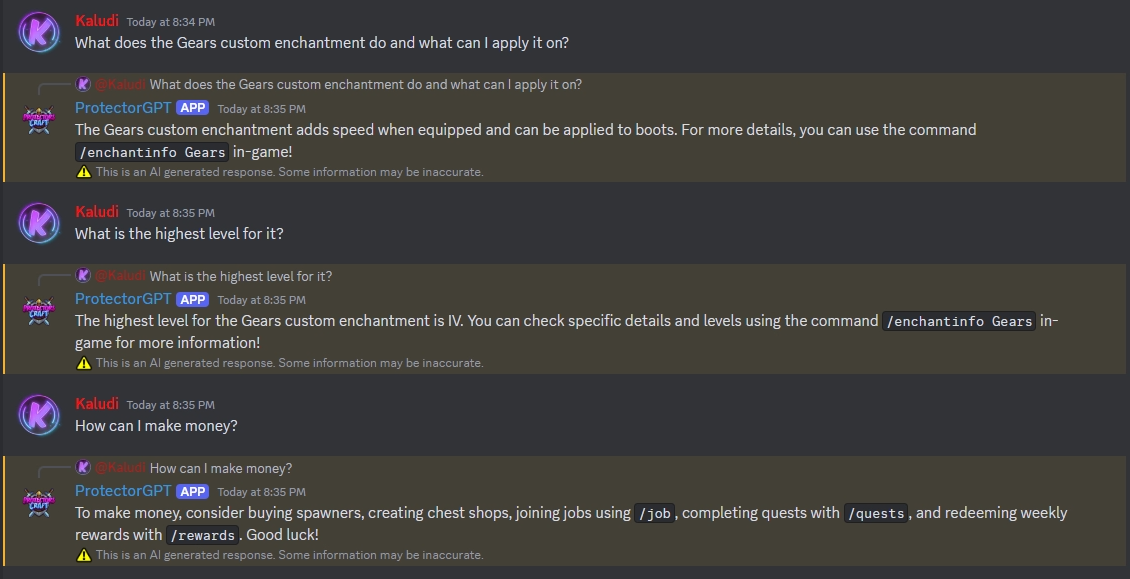Click the warning triangle under the Gears response
1130x579 pixels.
[x=83, y=172]
